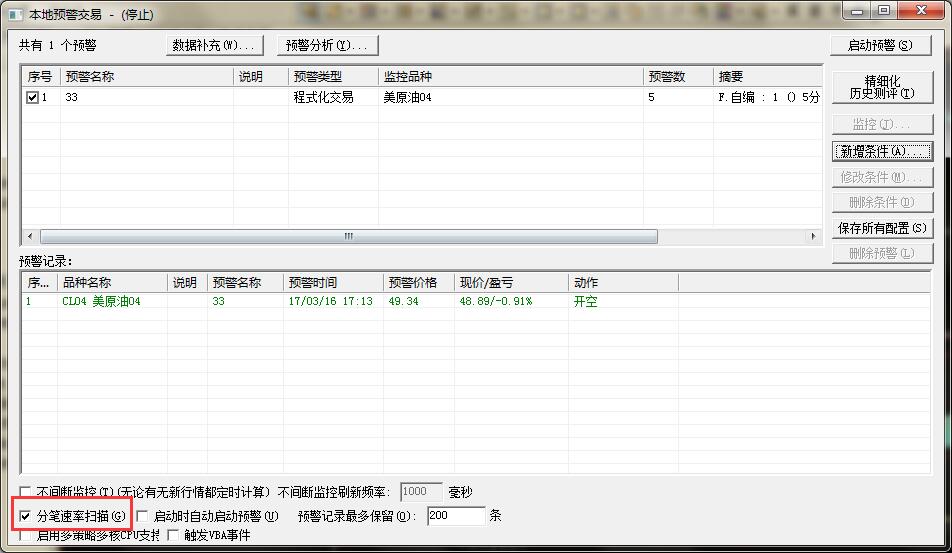The height and width of the screenshot is (553, 952).
Task: Click 保存所有配置 button
Action: 881,228
